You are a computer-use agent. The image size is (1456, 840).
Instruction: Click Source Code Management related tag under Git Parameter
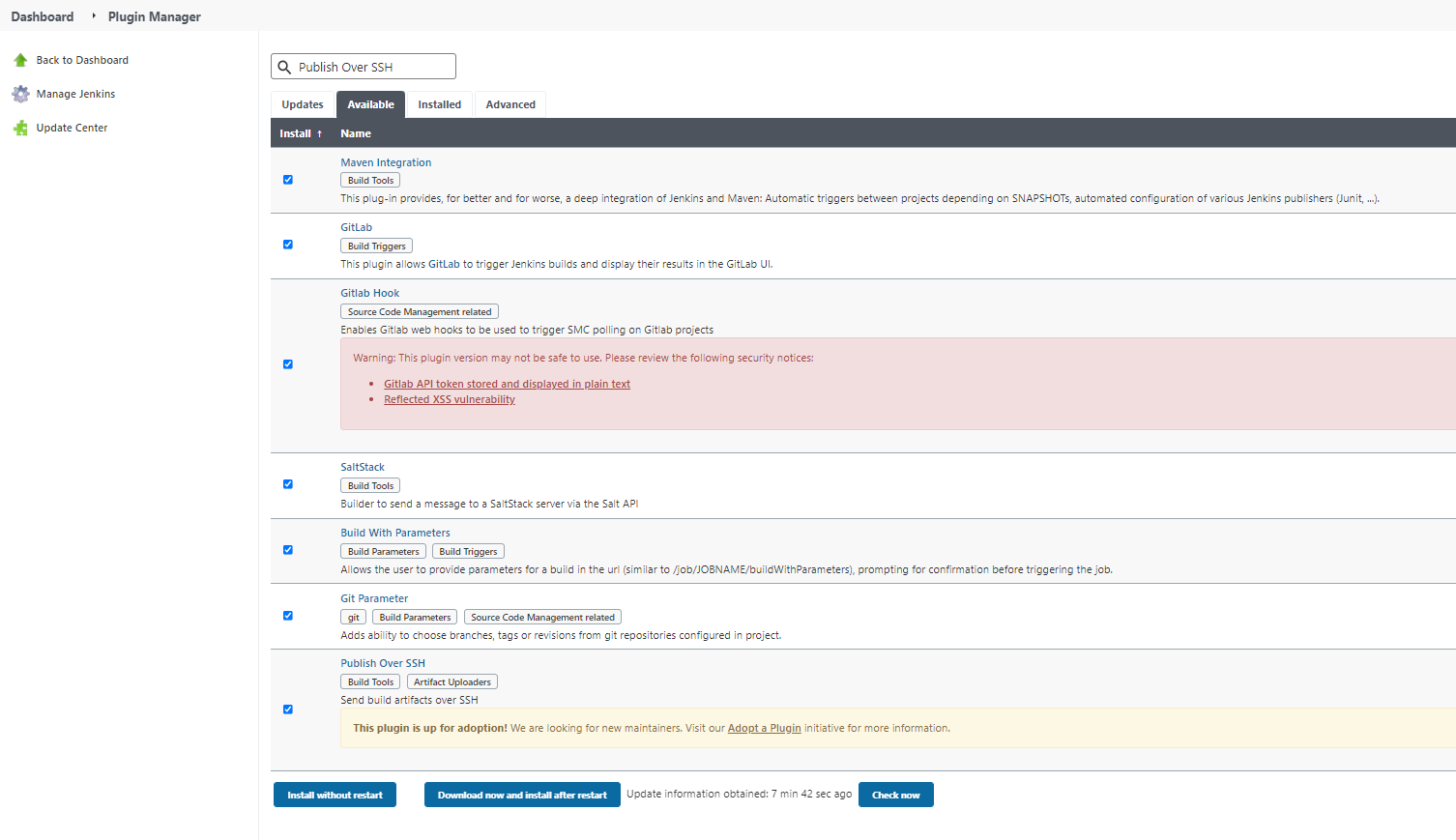click(x=542, y=618)
